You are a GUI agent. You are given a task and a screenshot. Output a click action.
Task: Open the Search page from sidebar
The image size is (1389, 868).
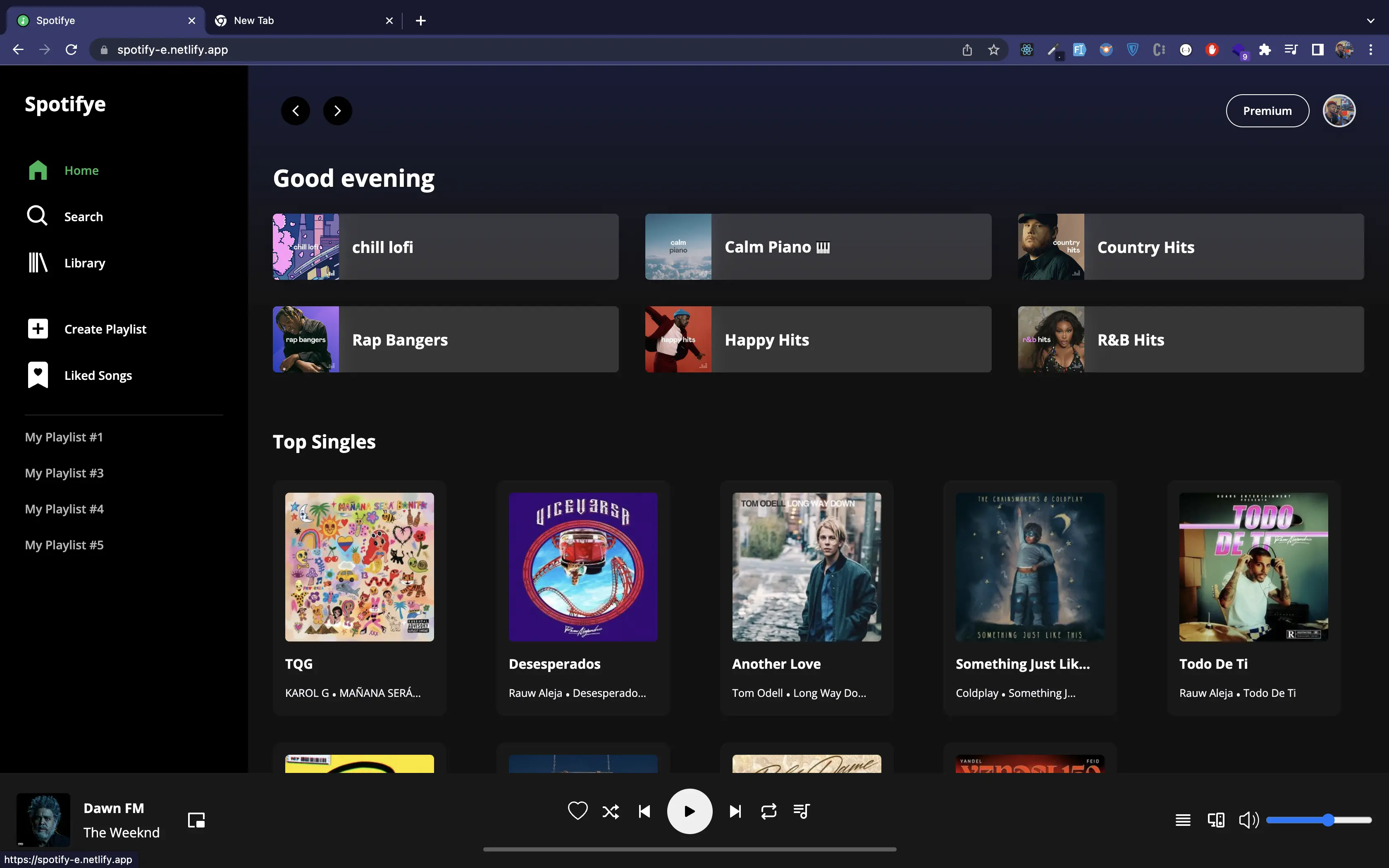(65, 217)
